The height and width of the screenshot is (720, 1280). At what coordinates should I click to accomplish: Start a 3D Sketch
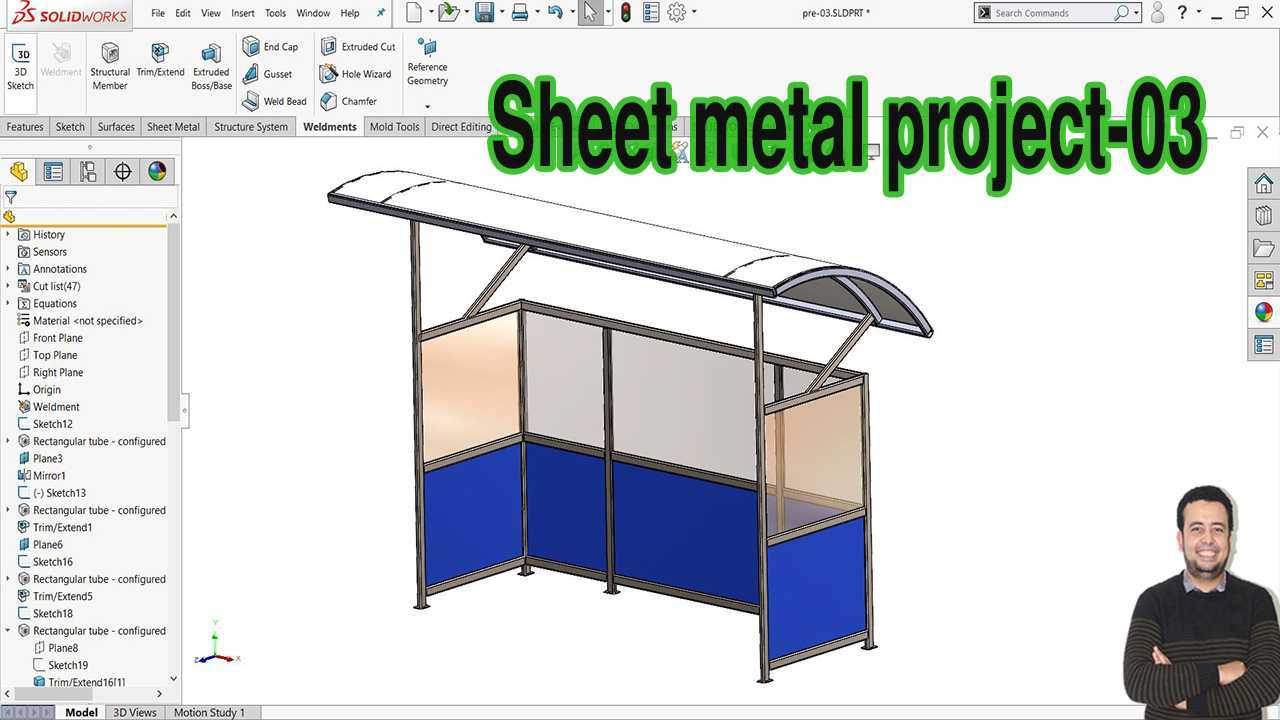(20, 66)
